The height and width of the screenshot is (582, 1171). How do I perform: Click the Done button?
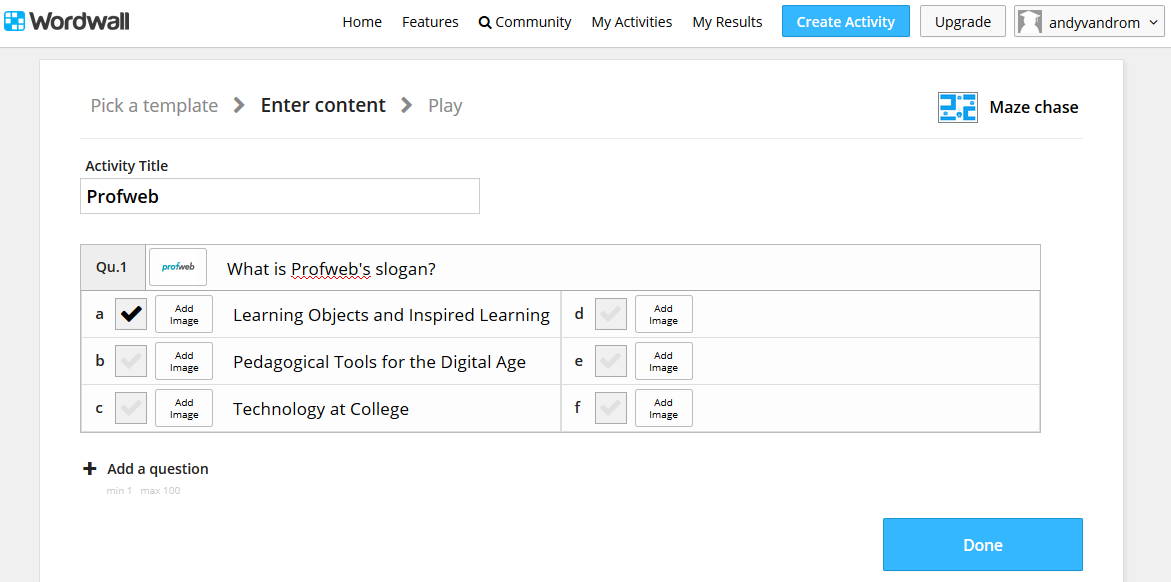click(983, 545)
